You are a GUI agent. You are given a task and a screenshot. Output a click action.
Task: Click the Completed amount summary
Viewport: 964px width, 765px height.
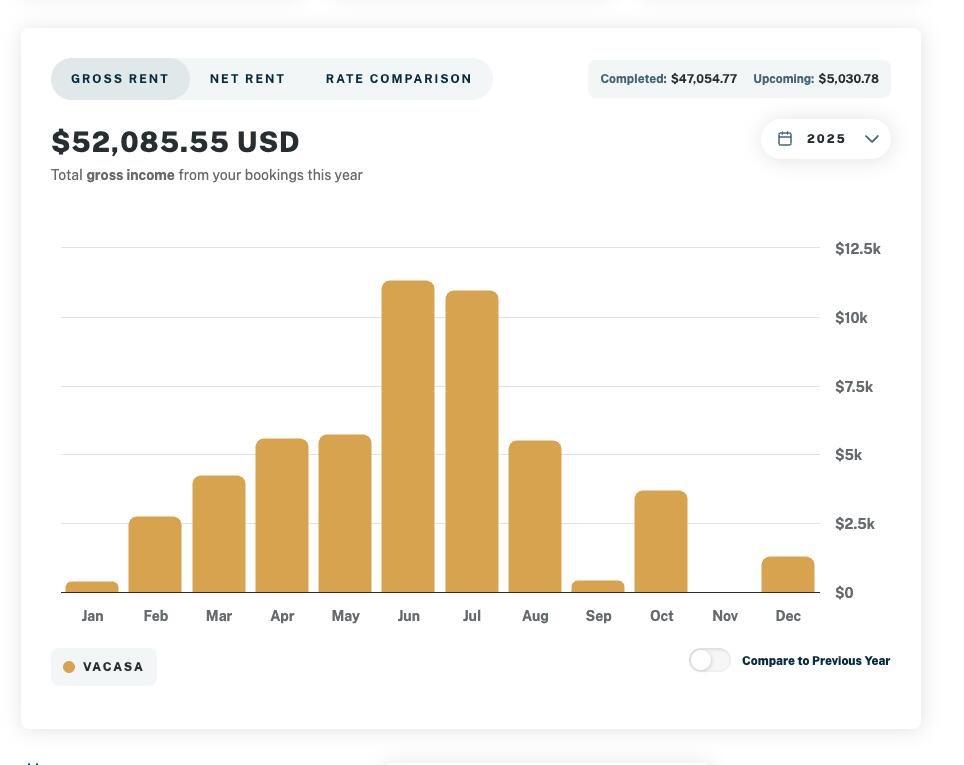[668, 79]
